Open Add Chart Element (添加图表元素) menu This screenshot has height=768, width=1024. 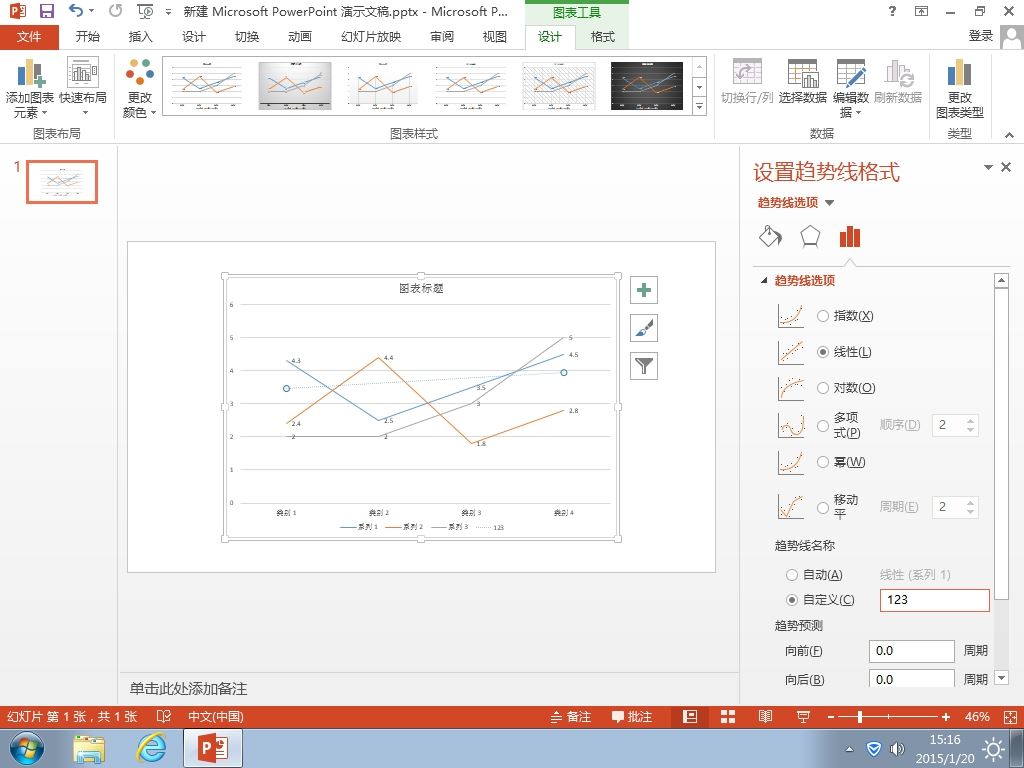29,89
